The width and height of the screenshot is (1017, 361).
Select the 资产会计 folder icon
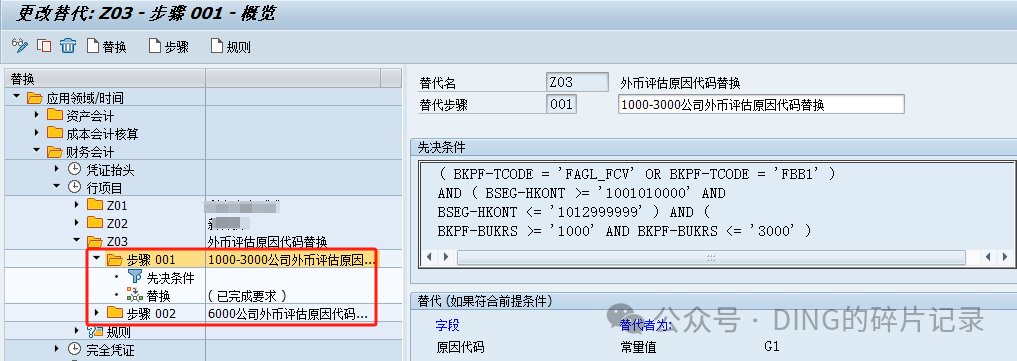point(54,115)
